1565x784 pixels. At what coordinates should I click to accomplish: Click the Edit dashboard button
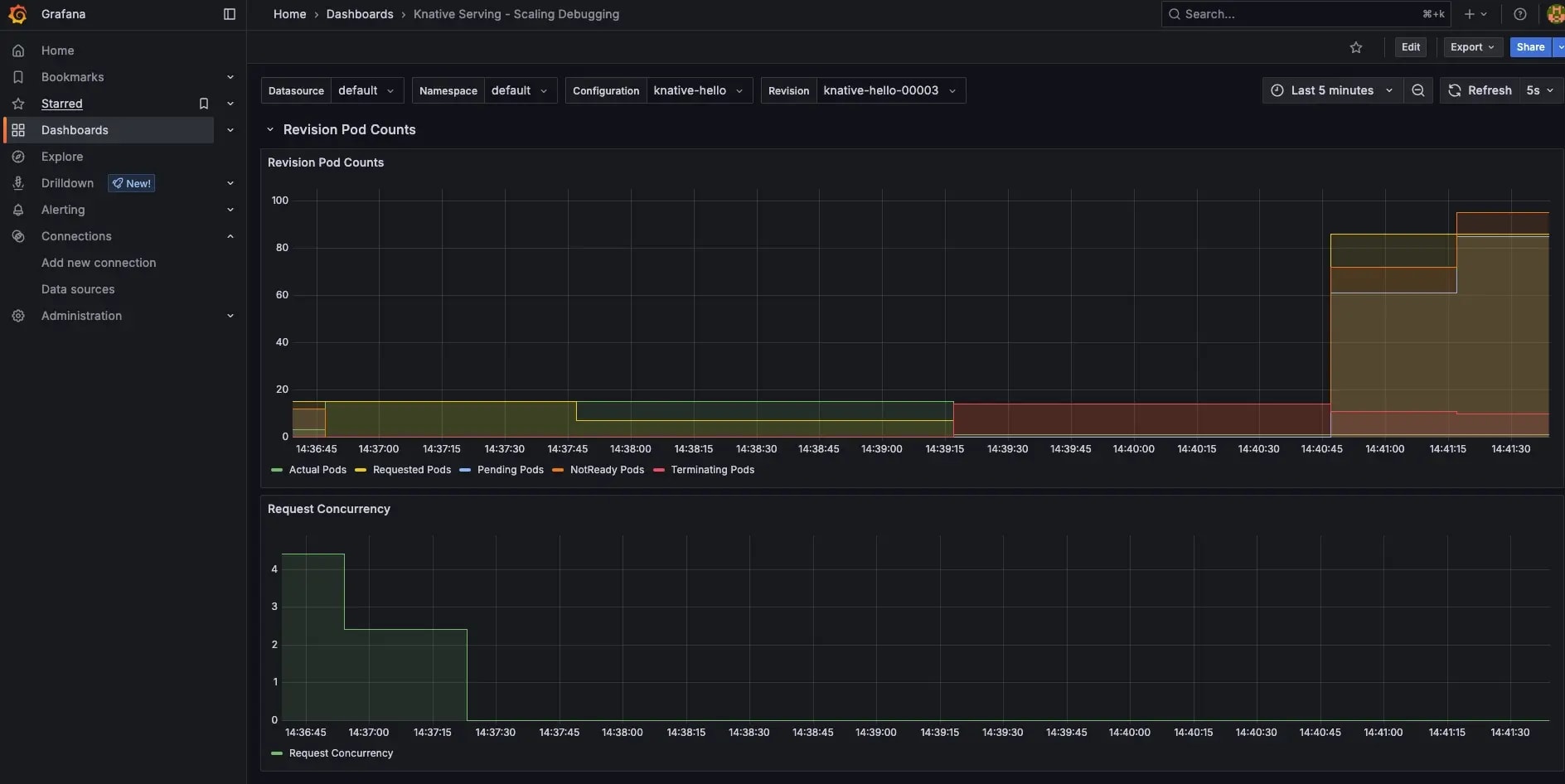click(x=1411, y=47)
